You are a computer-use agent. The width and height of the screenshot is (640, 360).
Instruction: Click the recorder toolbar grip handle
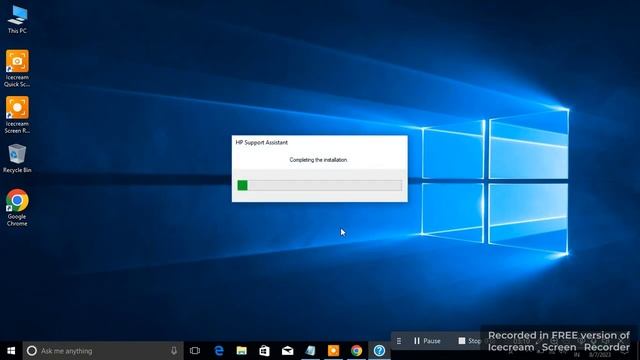pos(399,341)
